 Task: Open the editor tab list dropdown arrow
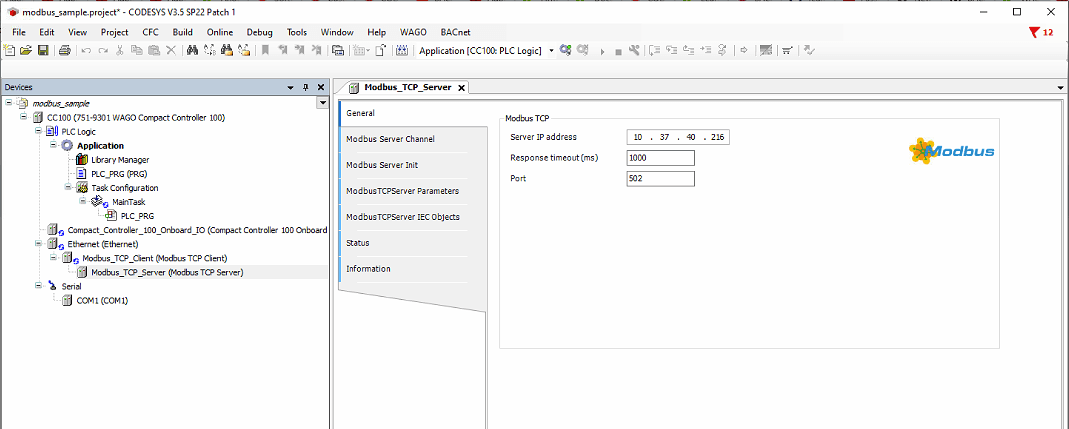pos(1060,88)
